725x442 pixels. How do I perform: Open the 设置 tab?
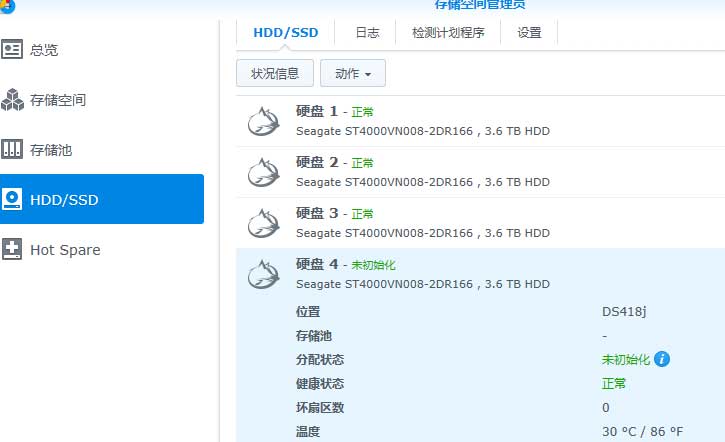pos(529,33)
